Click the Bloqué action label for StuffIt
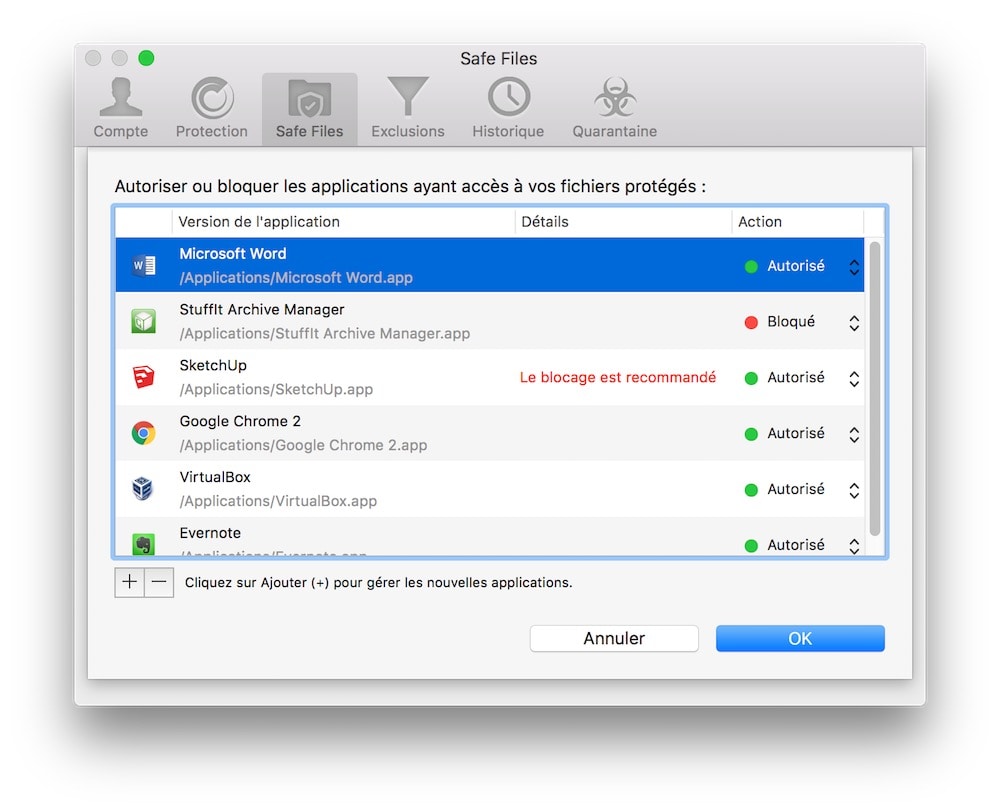Screen dimensions: 1000x812 (x=791, y=321)
